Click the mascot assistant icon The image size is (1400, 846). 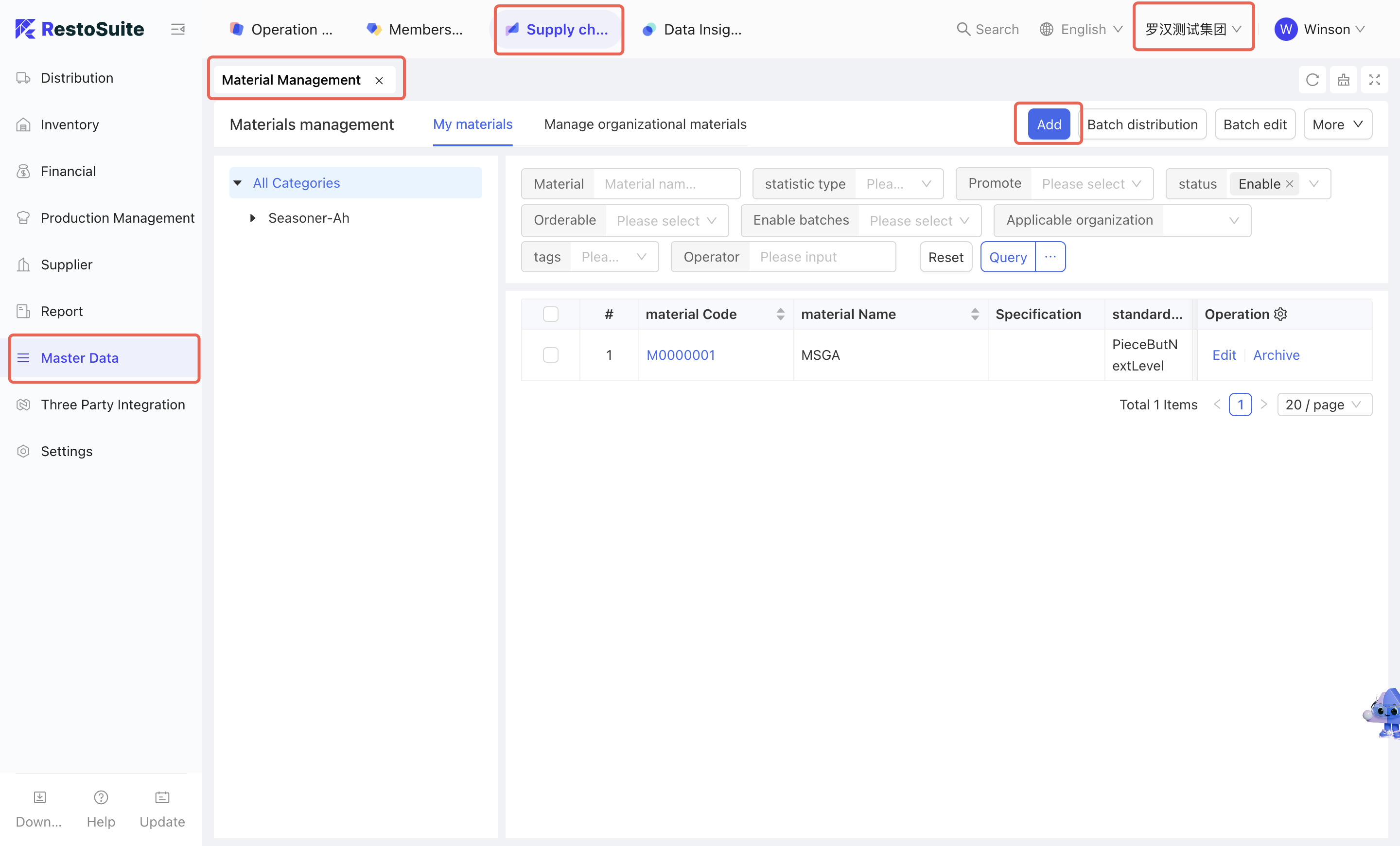pyautogui.click(x=1384, y=712)
